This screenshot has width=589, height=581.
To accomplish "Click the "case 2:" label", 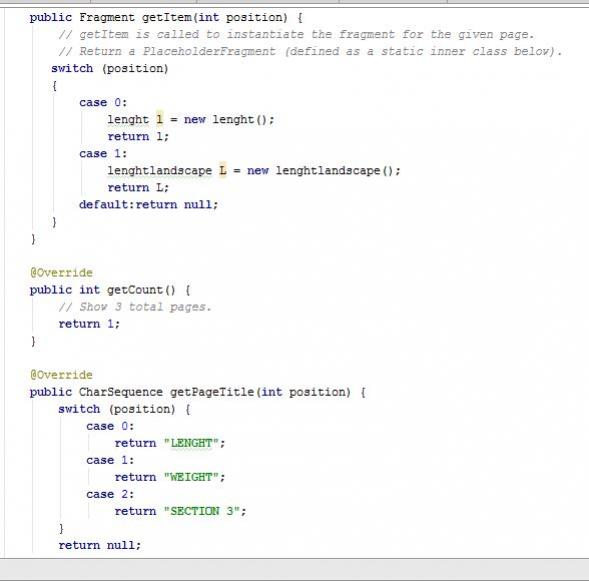I will tap(110, 494).
